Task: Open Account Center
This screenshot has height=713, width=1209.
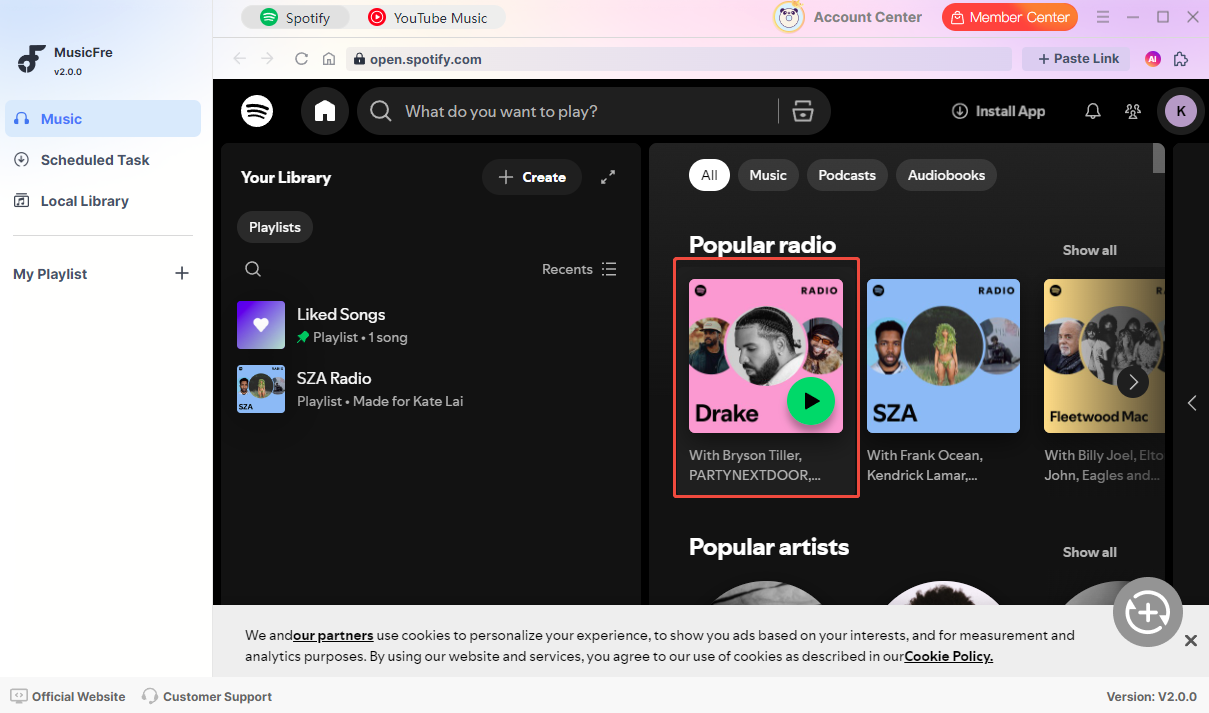Action: tap(867, 17)
